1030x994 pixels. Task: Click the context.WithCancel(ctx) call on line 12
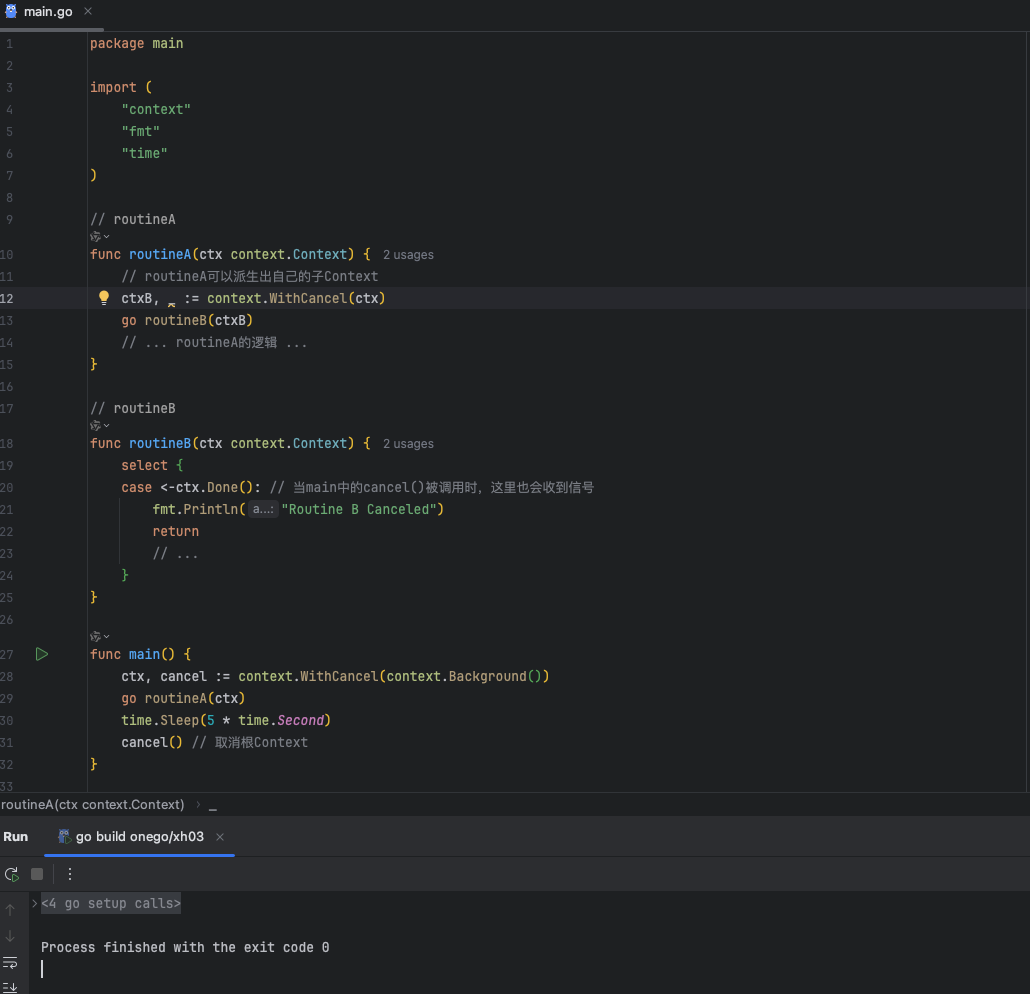(x=296, y=298)
